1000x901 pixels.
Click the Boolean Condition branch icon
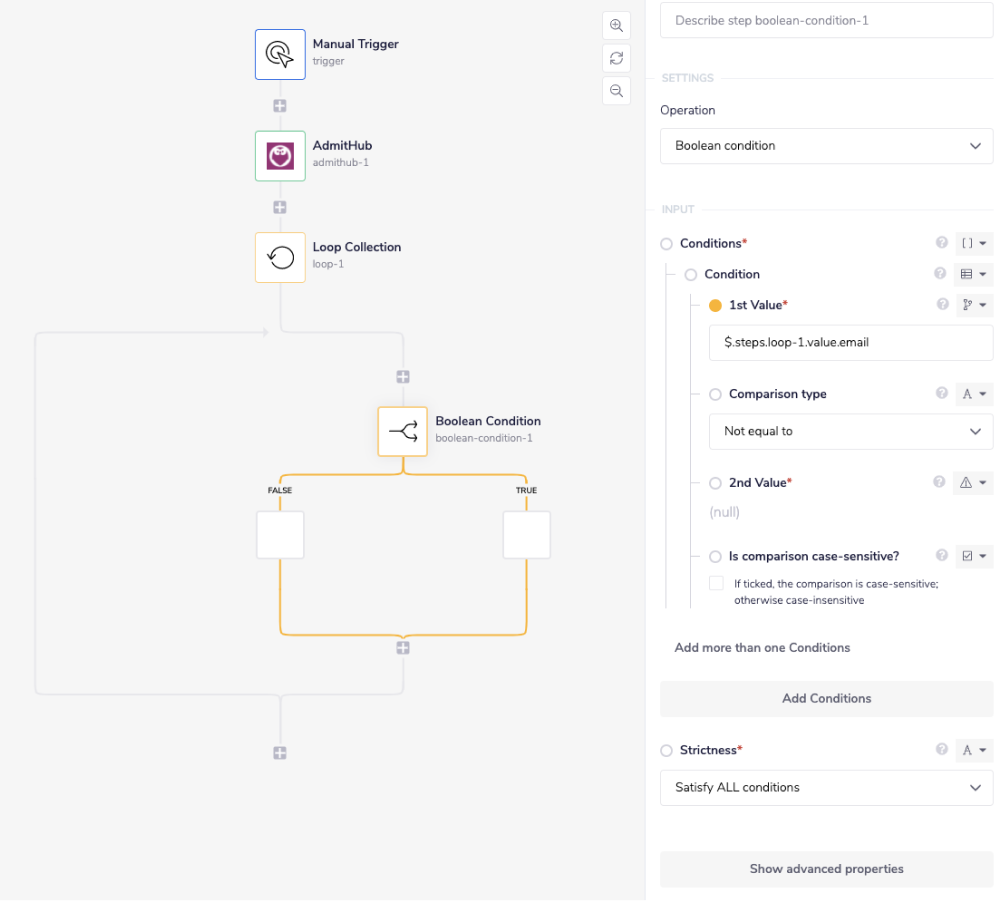(402, 431)
